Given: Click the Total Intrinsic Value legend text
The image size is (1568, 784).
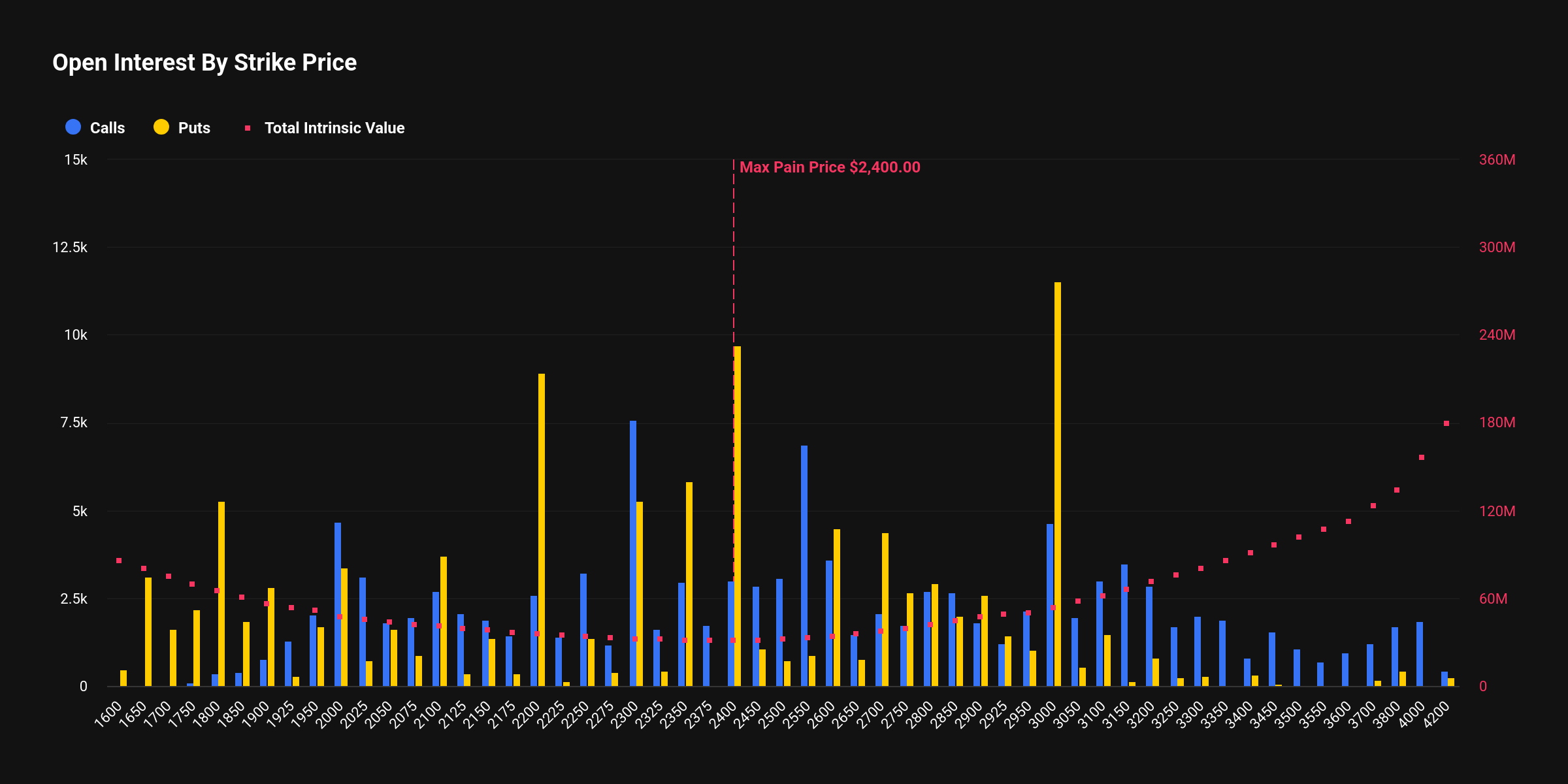Looking at the screenshot, I should point(334,128).
